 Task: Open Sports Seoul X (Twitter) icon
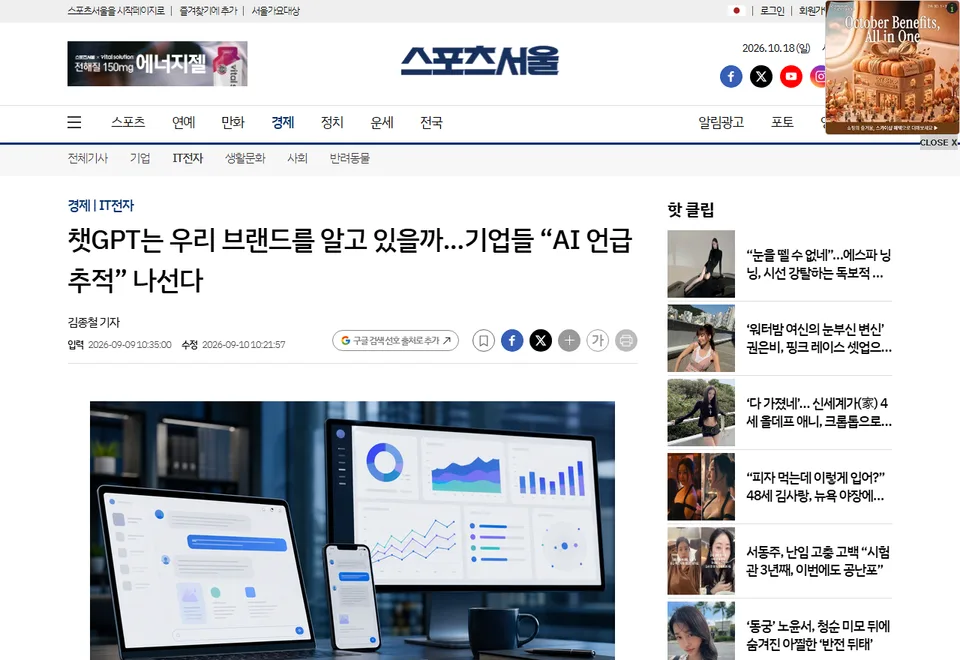pos(761,77)
